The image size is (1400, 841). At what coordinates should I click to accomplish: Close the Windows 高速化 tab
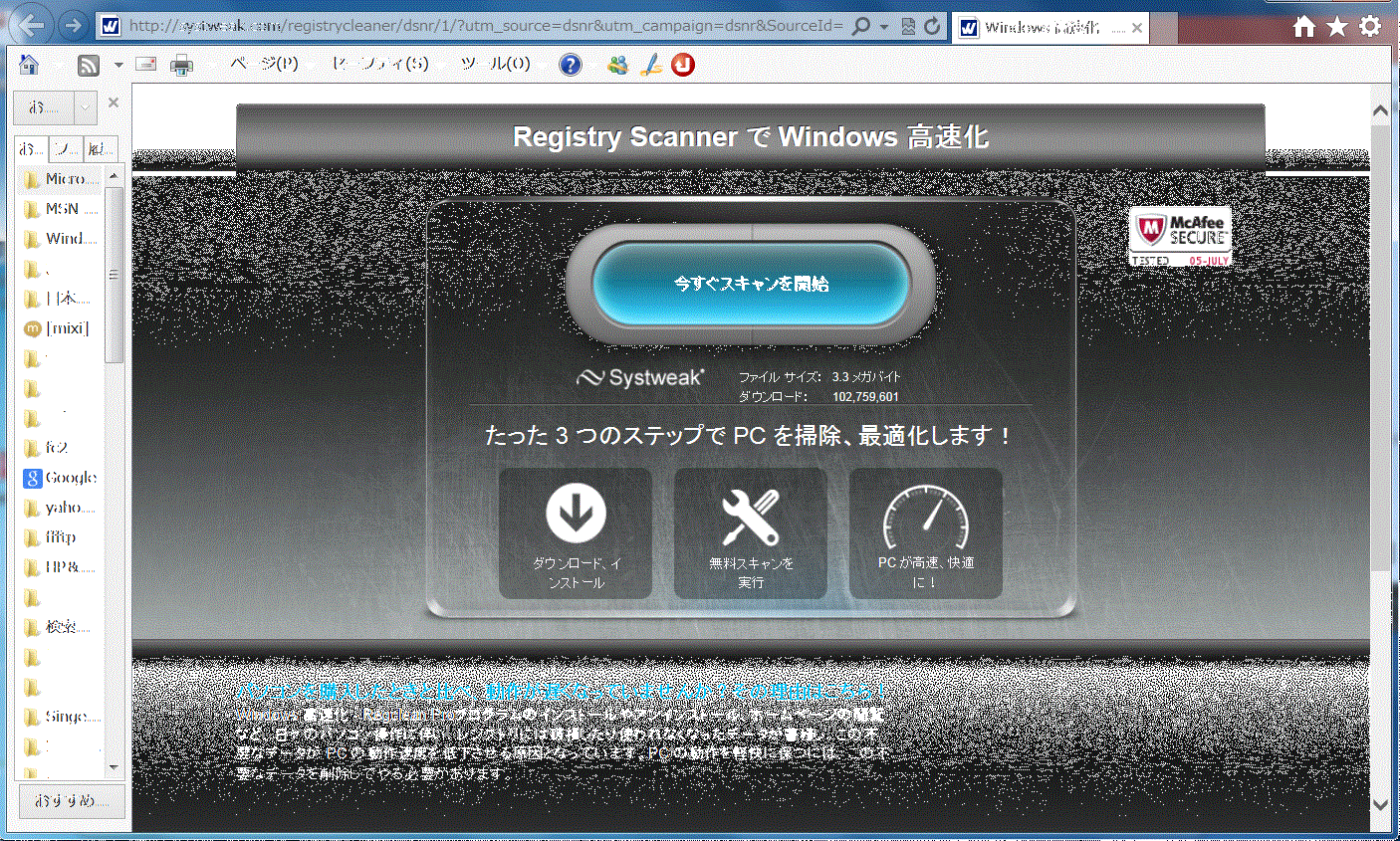[1136, 28]
